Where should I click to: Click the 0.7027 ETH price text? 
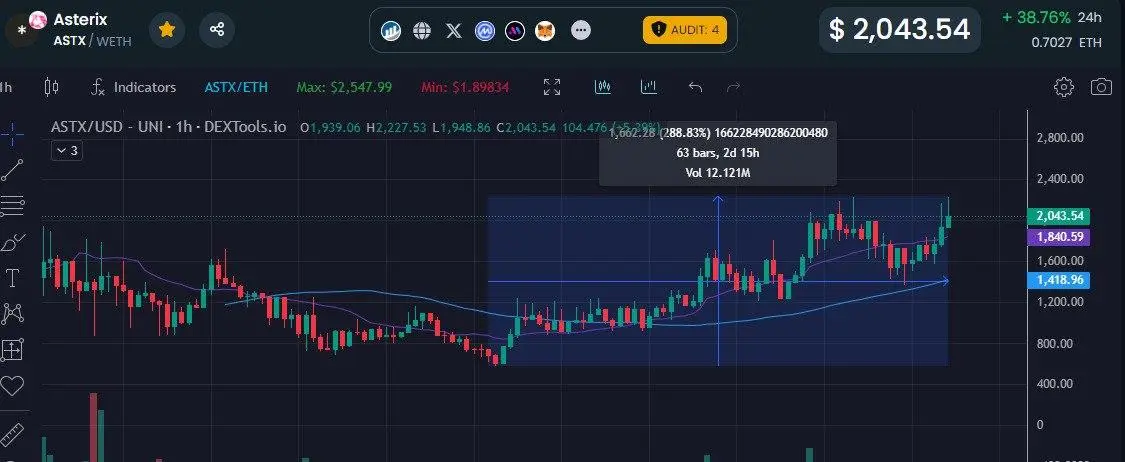click(x=1066, y=42)
